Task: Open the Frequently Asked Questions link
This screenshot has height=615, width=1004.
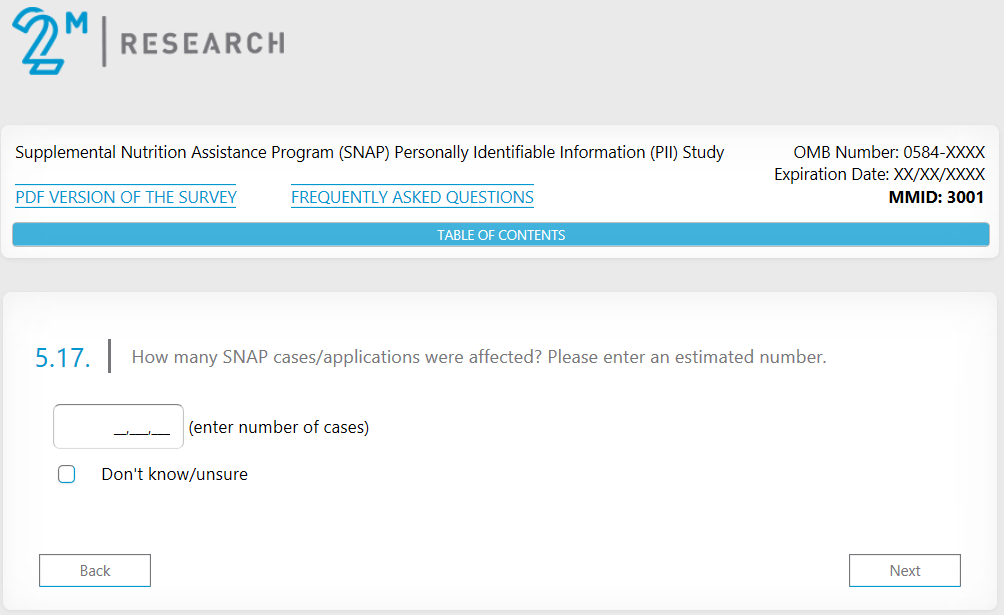Action: point(412,197)
